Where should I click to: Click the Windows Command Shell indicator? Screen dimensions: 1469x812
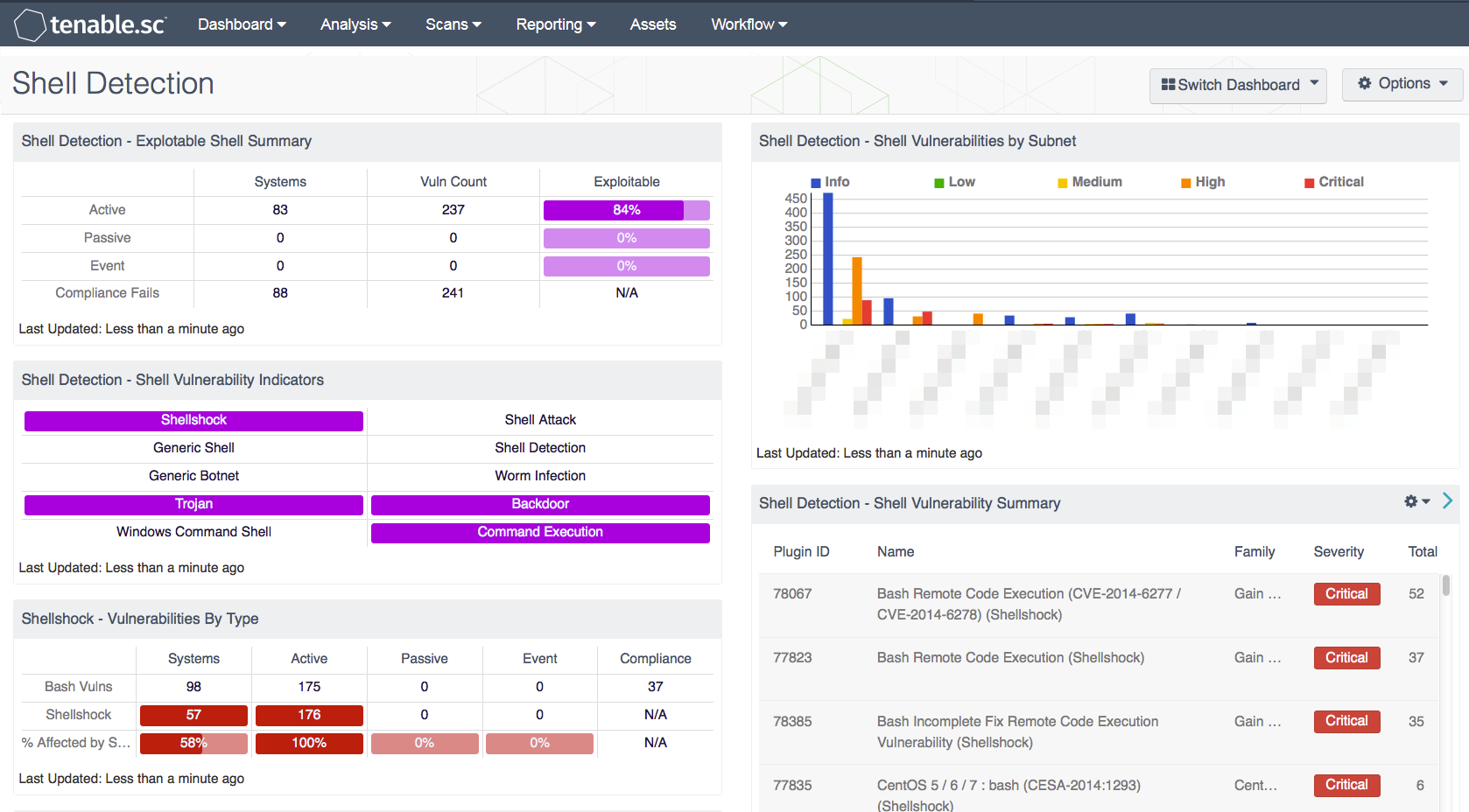[x=193, y=532]
